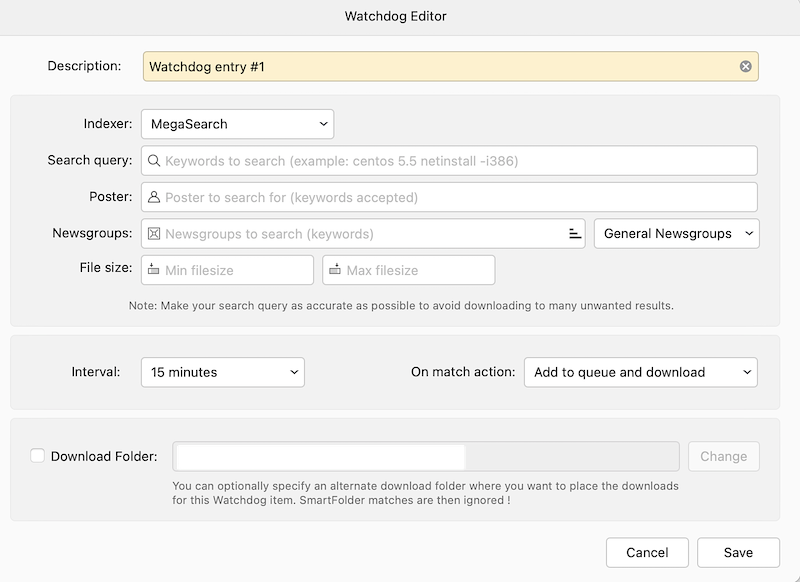
Task: Click the Cancel button
Action: 647,552
